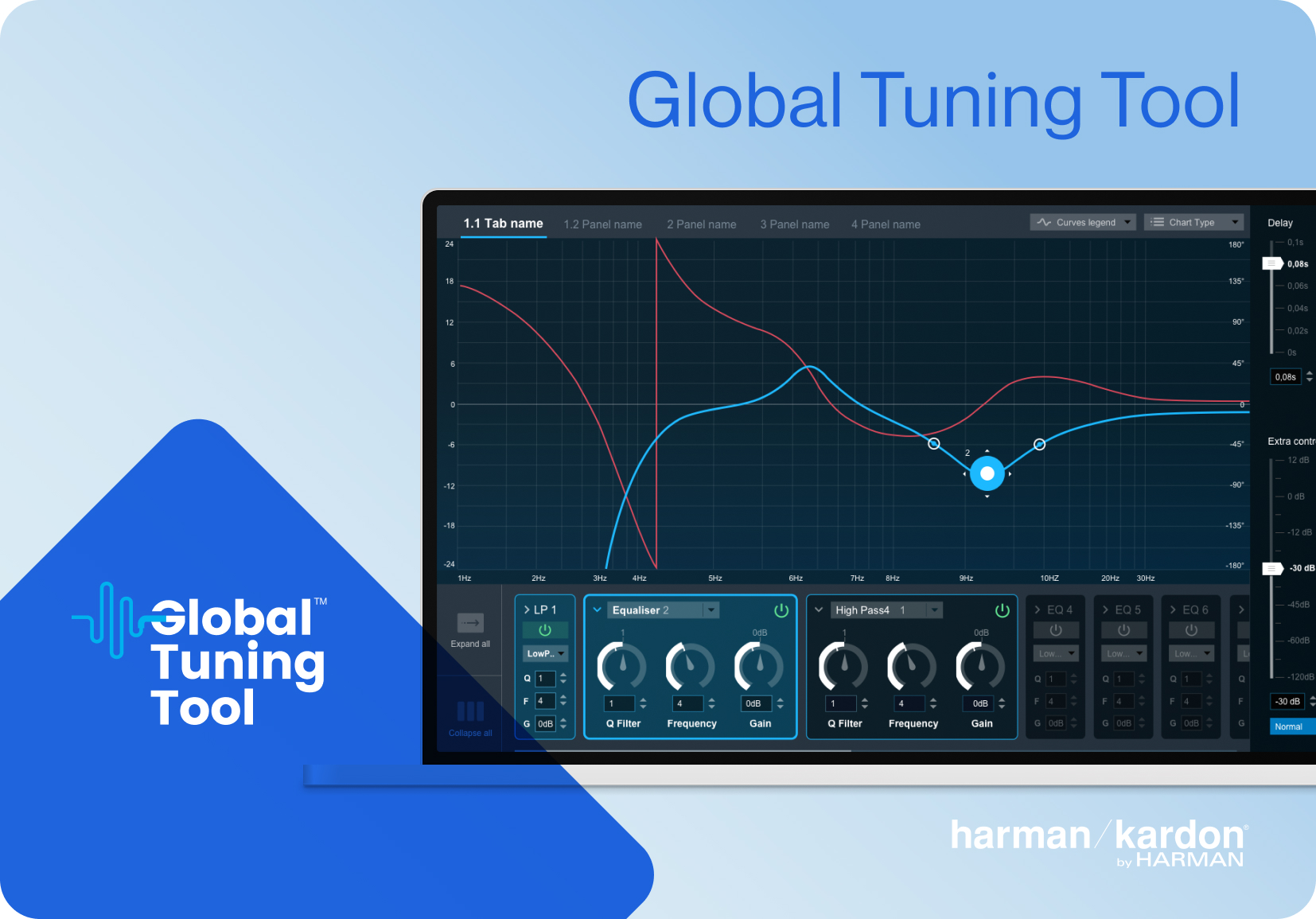Click the Q Filter knob in High Pass4
Viewport: 1316px width, 919px height.
click(843, 666)
